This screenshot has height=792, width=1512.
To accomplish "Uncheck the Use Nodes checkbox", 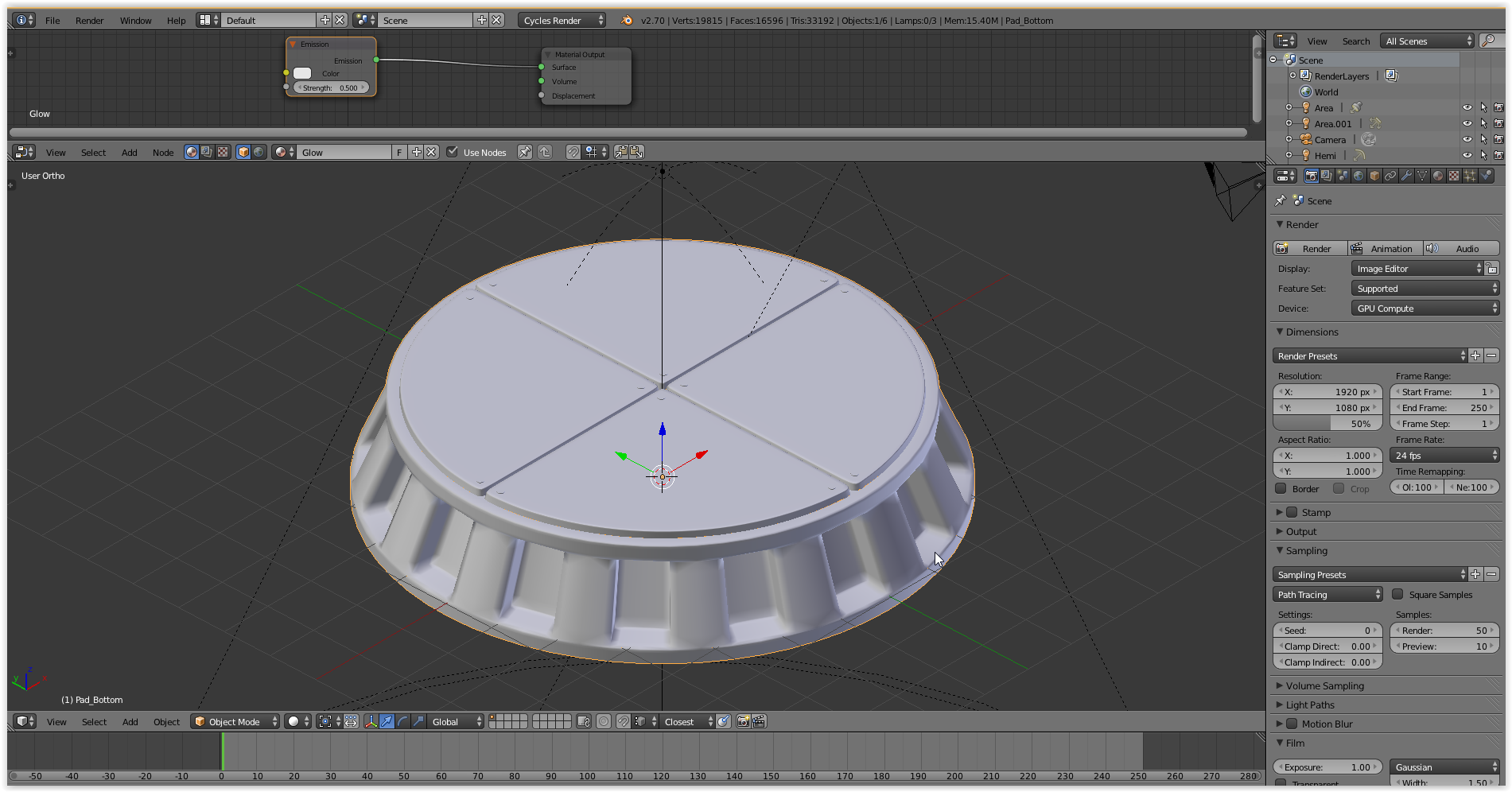I will [453, 152].
